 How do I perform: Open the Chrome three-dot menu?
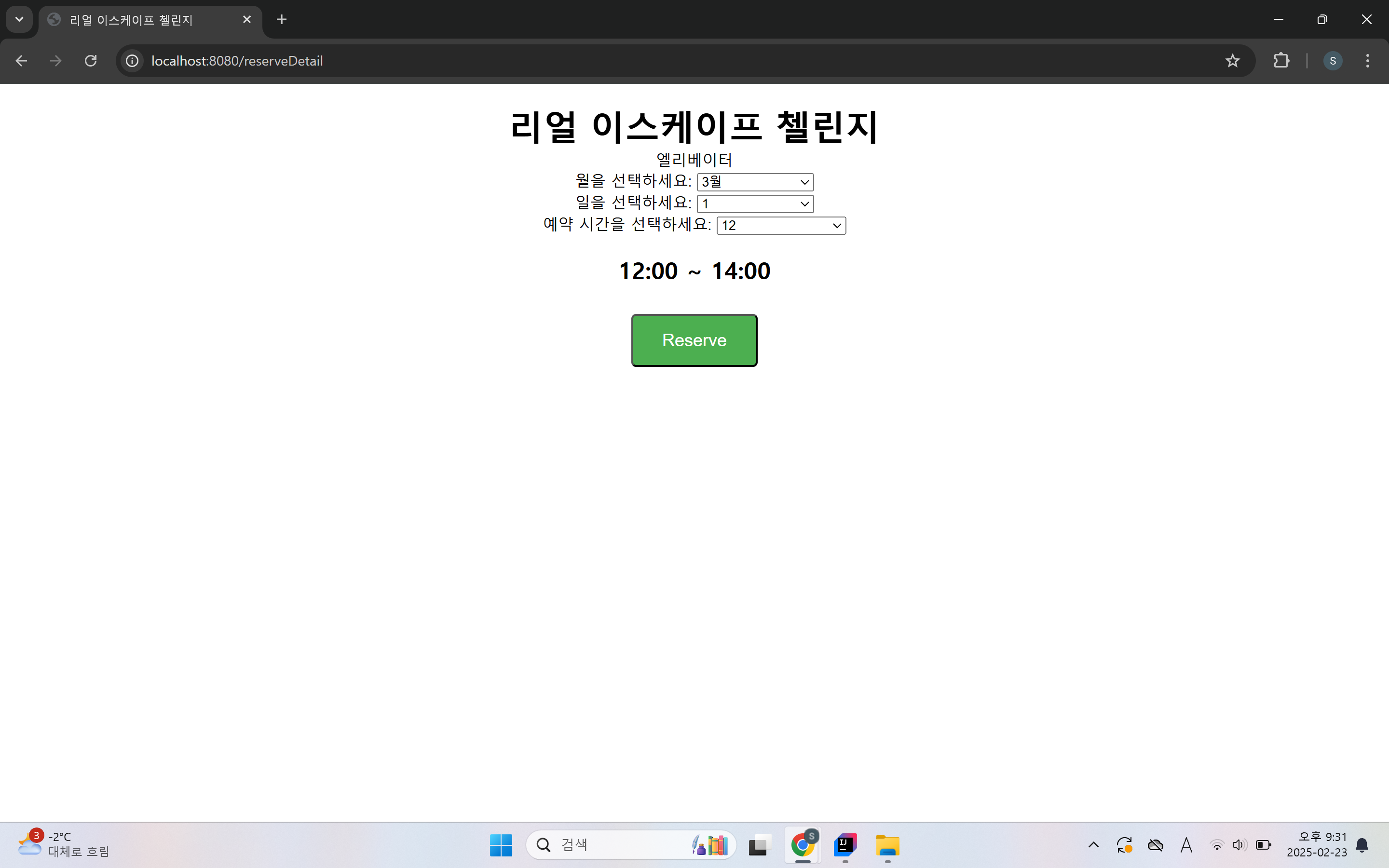(x=1367, y=61)
